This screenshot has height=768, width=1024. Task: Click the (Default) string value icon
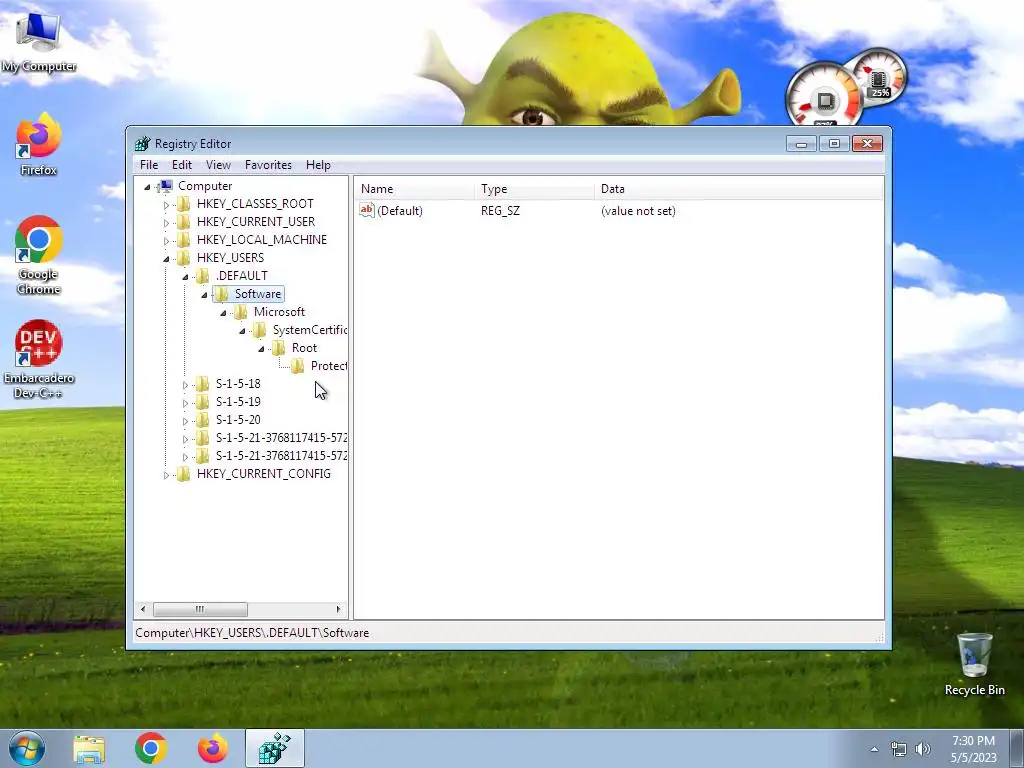(x=366, y=210)
